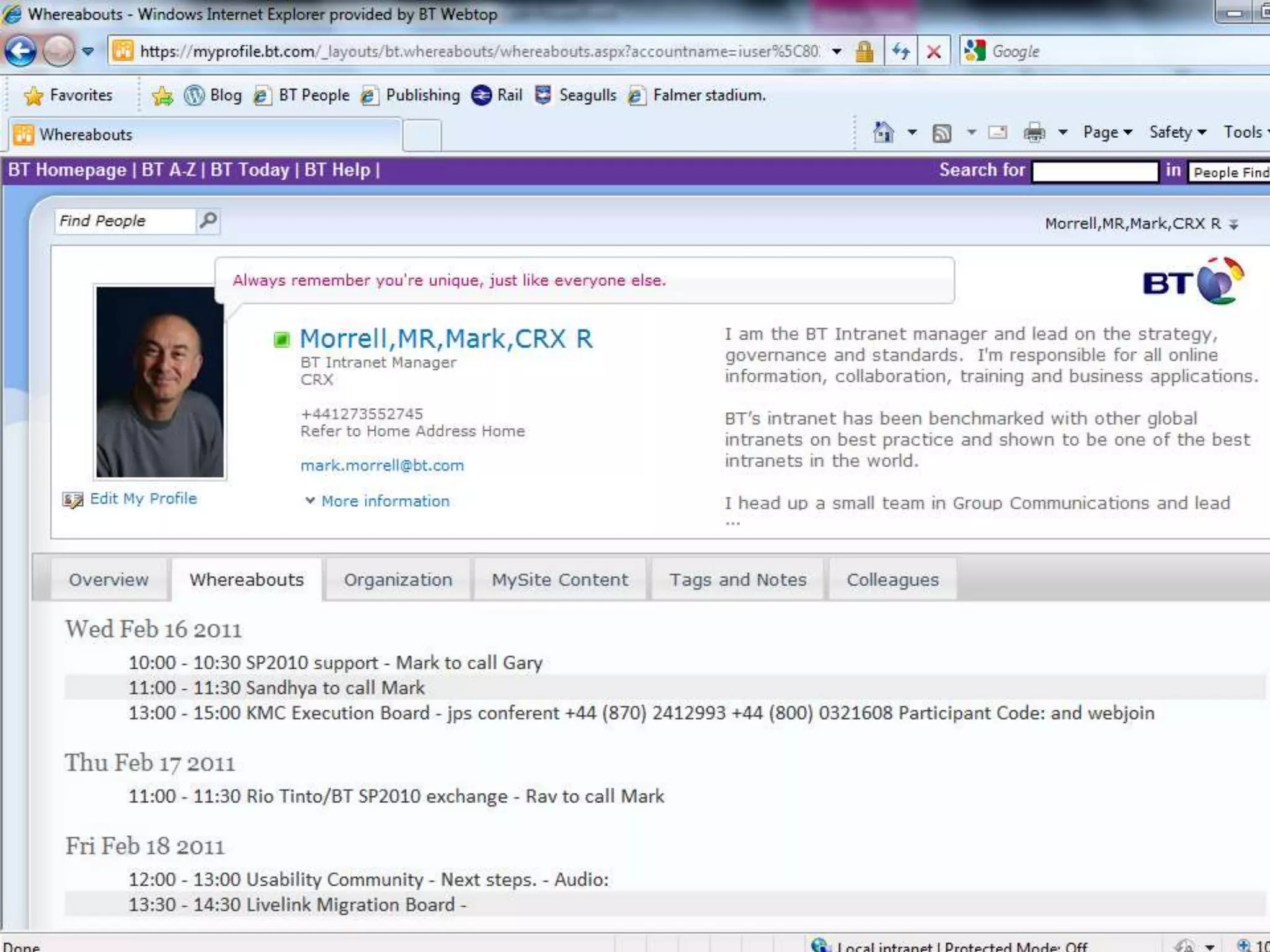
Task: Select the Whereabouts browser tab
Action: (205, 134)
